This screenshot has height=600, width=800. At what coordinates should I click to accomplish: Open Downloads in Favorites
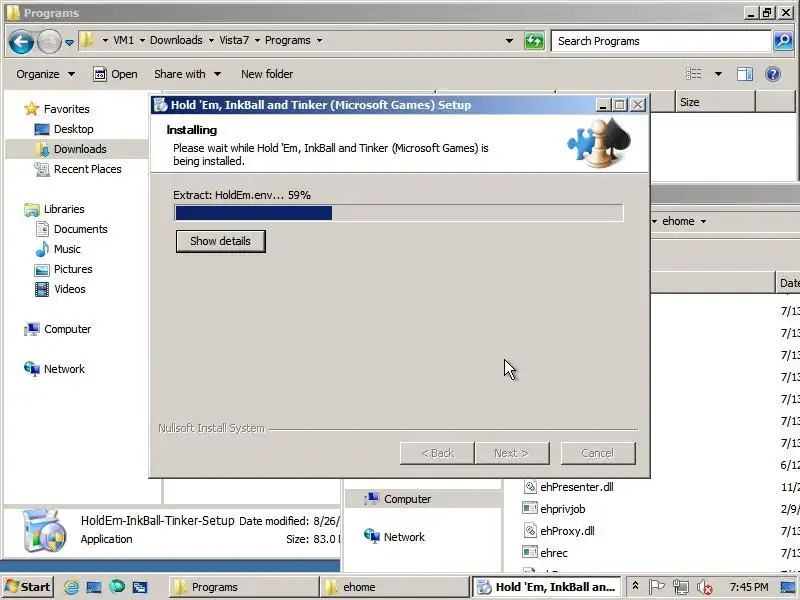pyautogui.click(x=71, y=149)
